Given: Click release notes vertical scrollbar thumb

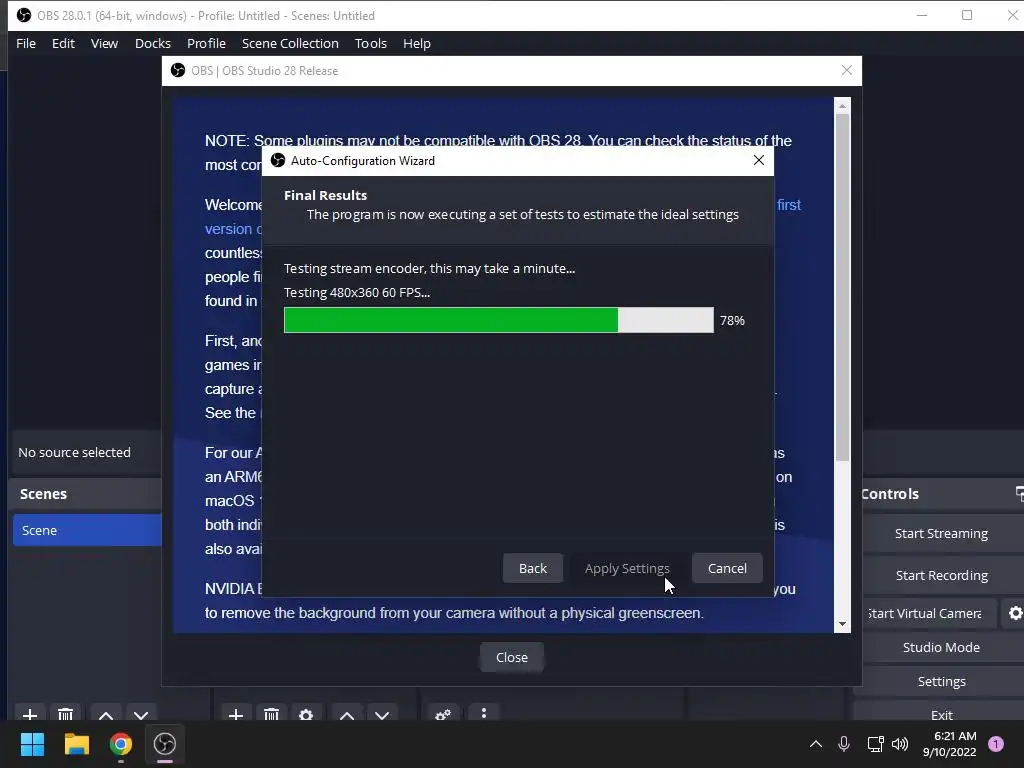Looking at the screenshot, I should (x=842, y=287).
